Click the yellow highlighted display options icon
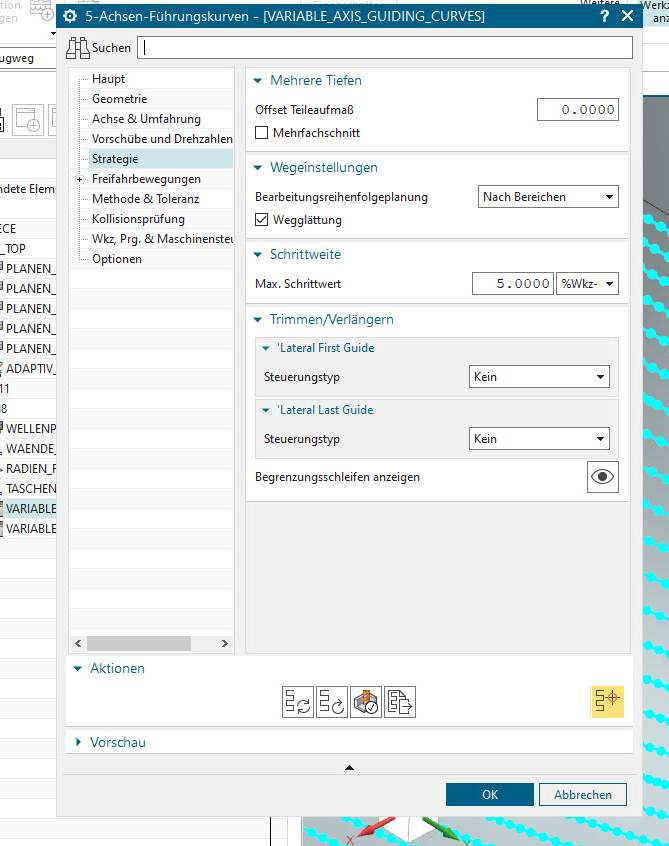This screenshot has height=846, width=669. [607, 701]
